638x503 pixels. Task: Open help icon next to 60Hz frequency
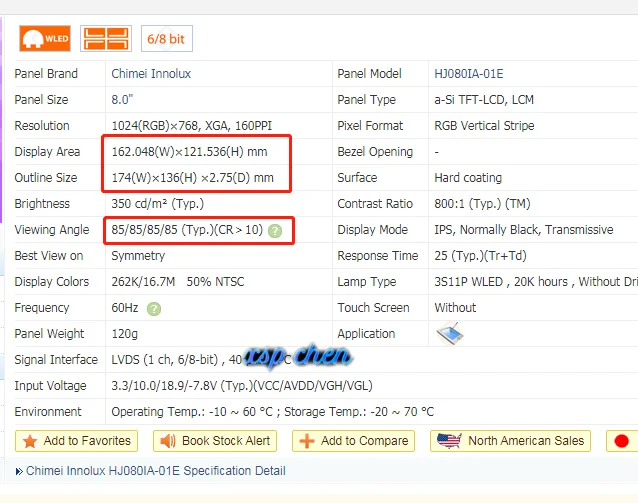tap(154, 309)
